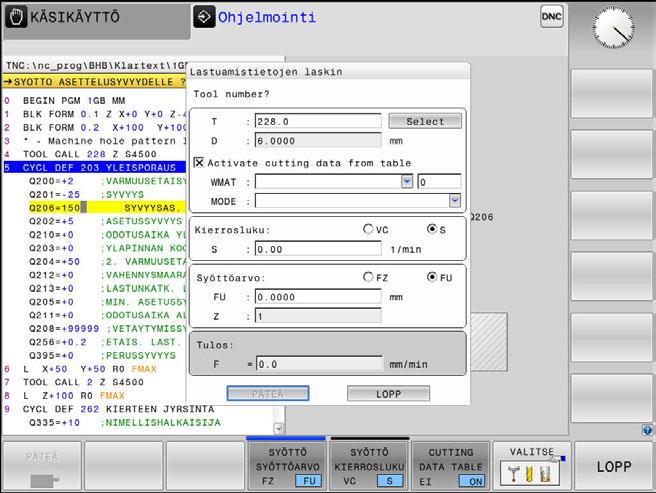
Task: Click the yellow SYOTTO ASETTELUSYVYYDELLE prompt bar
Action: point(95,82)
